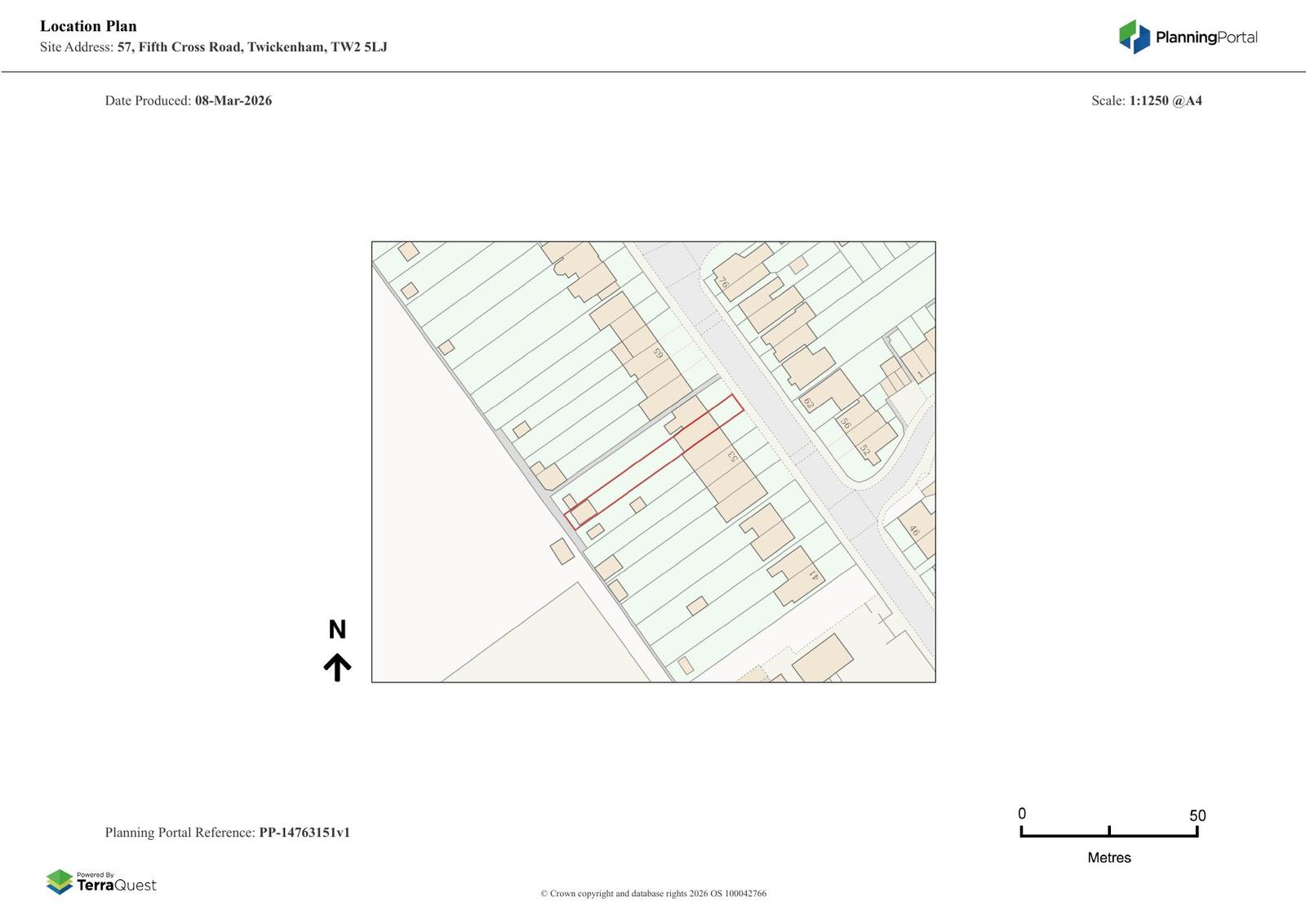
Task: Click house number 53 on the map
Action: tap(733, 457)
